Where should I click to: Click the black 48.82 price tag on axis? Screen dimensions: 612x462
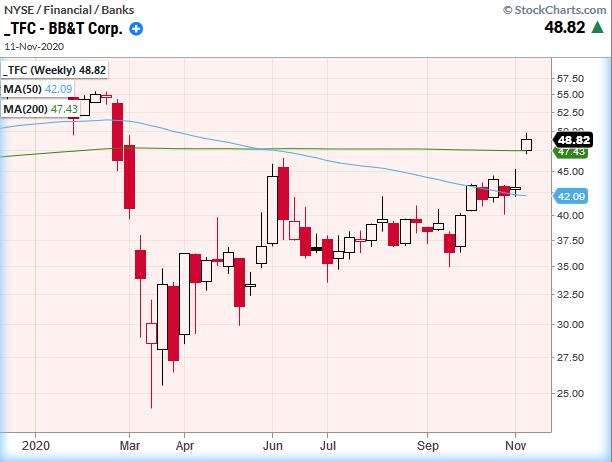click(x=570, y=140)
